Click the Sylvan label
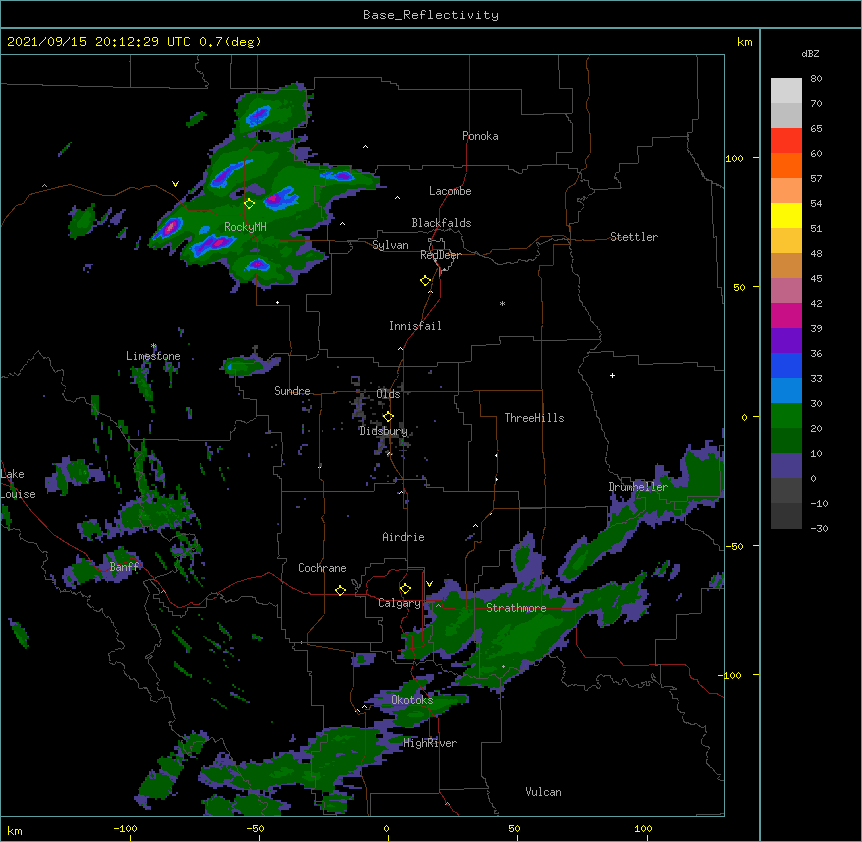This screenshot has height=842, width=862. (x=390, y=245)
